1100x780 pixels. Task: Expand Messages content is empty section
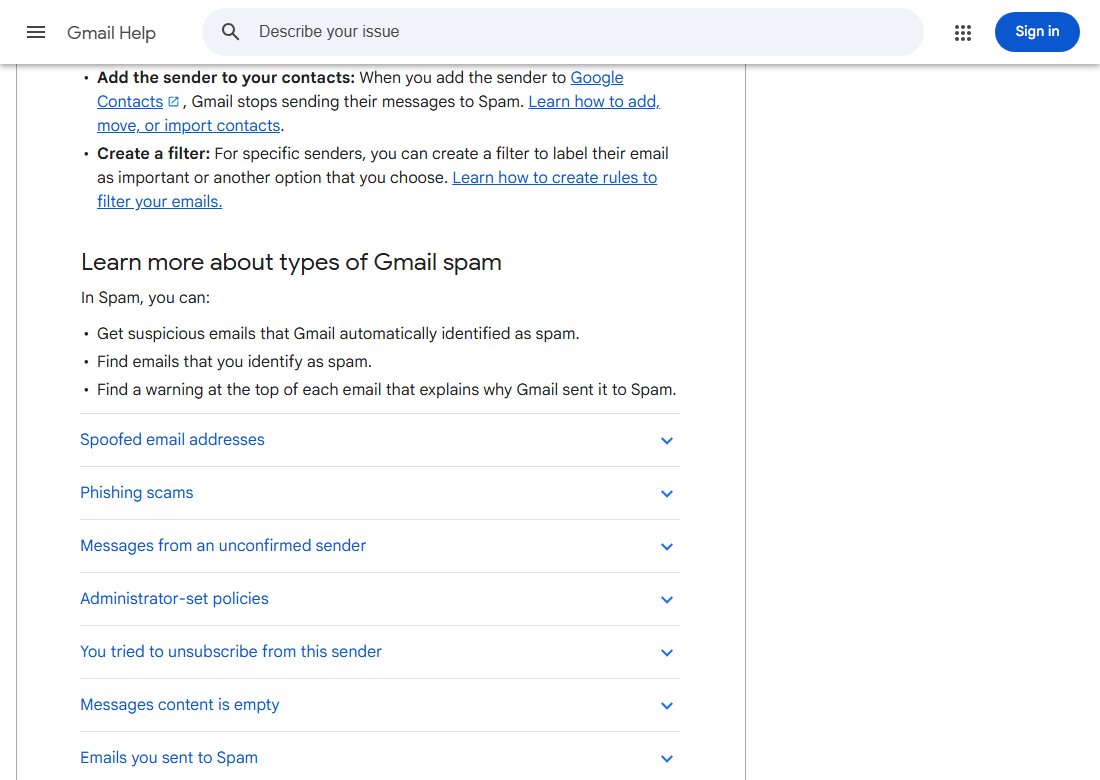pos(380,705)
